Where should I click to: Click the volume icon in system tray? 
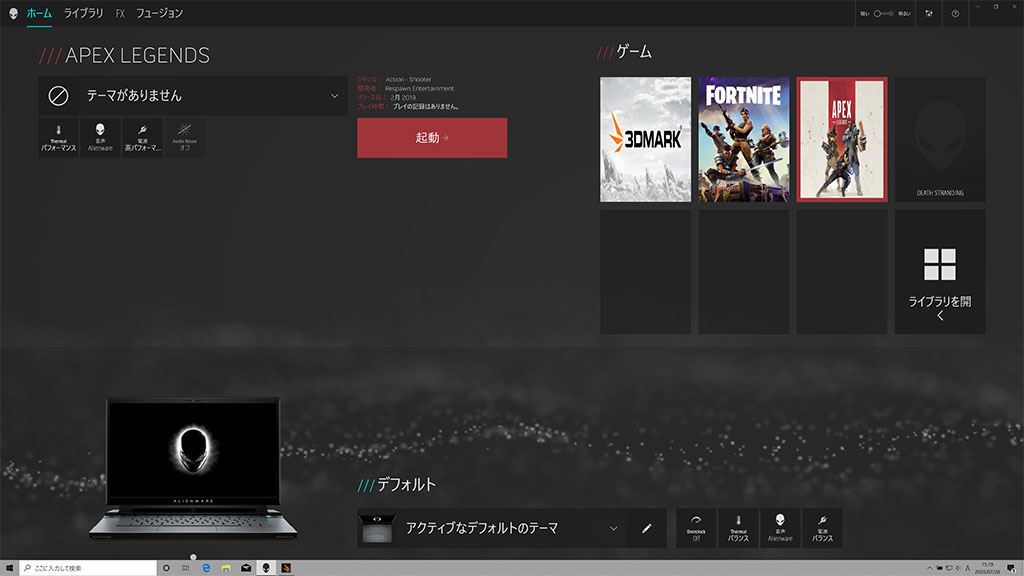(x=958, y=568)
